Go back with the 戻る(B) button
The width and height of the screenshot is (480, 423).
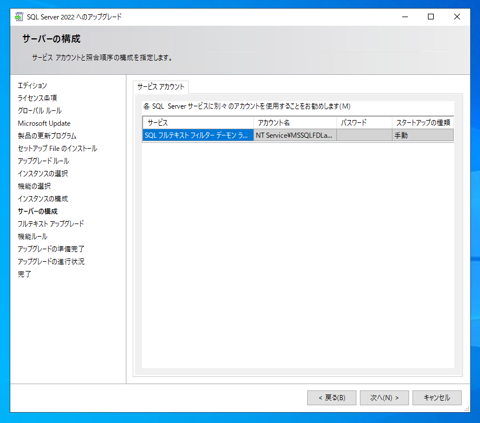coord(332,398)
